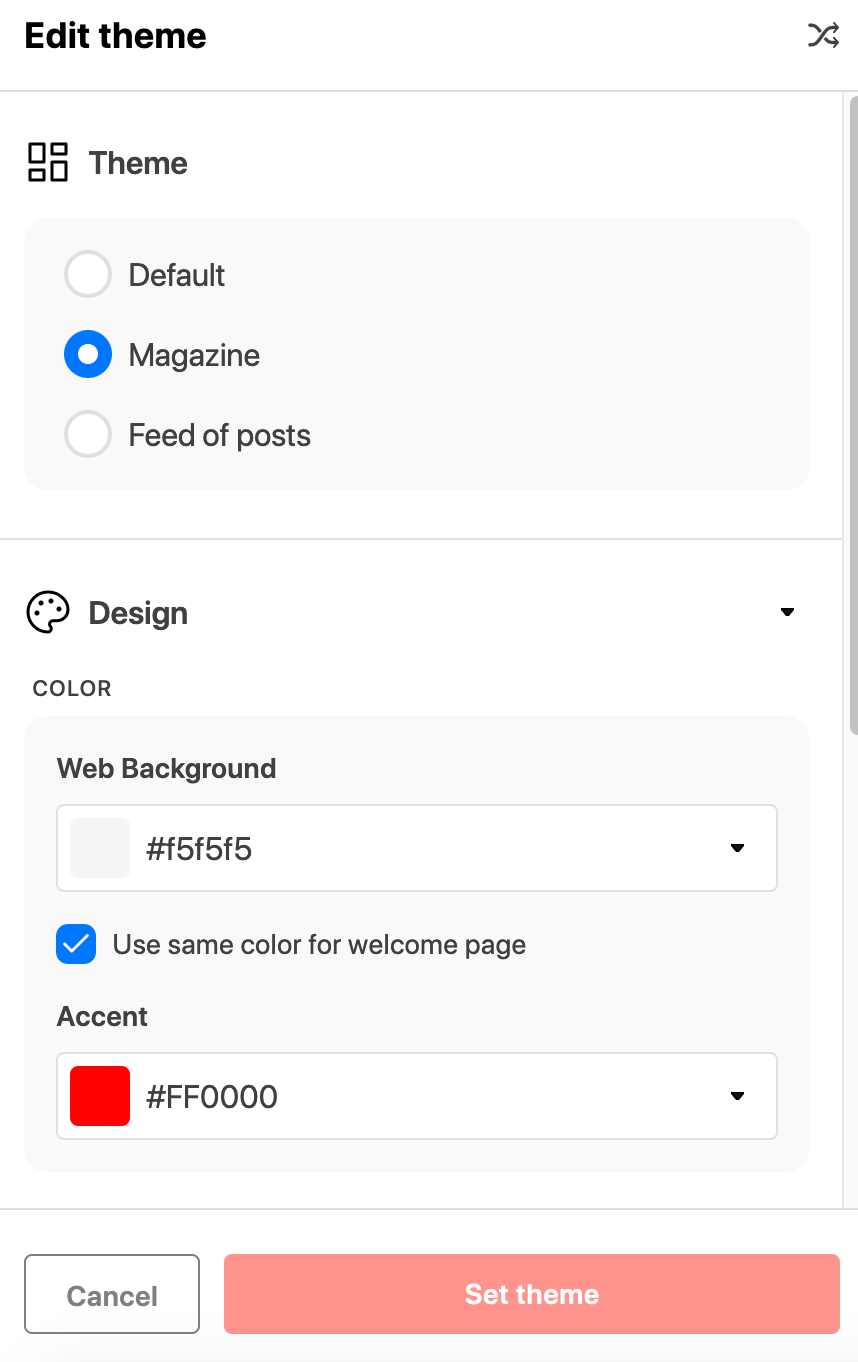Image resolution: width=858 pixels, height=1362 pixels.
Task: Collapse the Design section chevron
Action: pos(787,611)
